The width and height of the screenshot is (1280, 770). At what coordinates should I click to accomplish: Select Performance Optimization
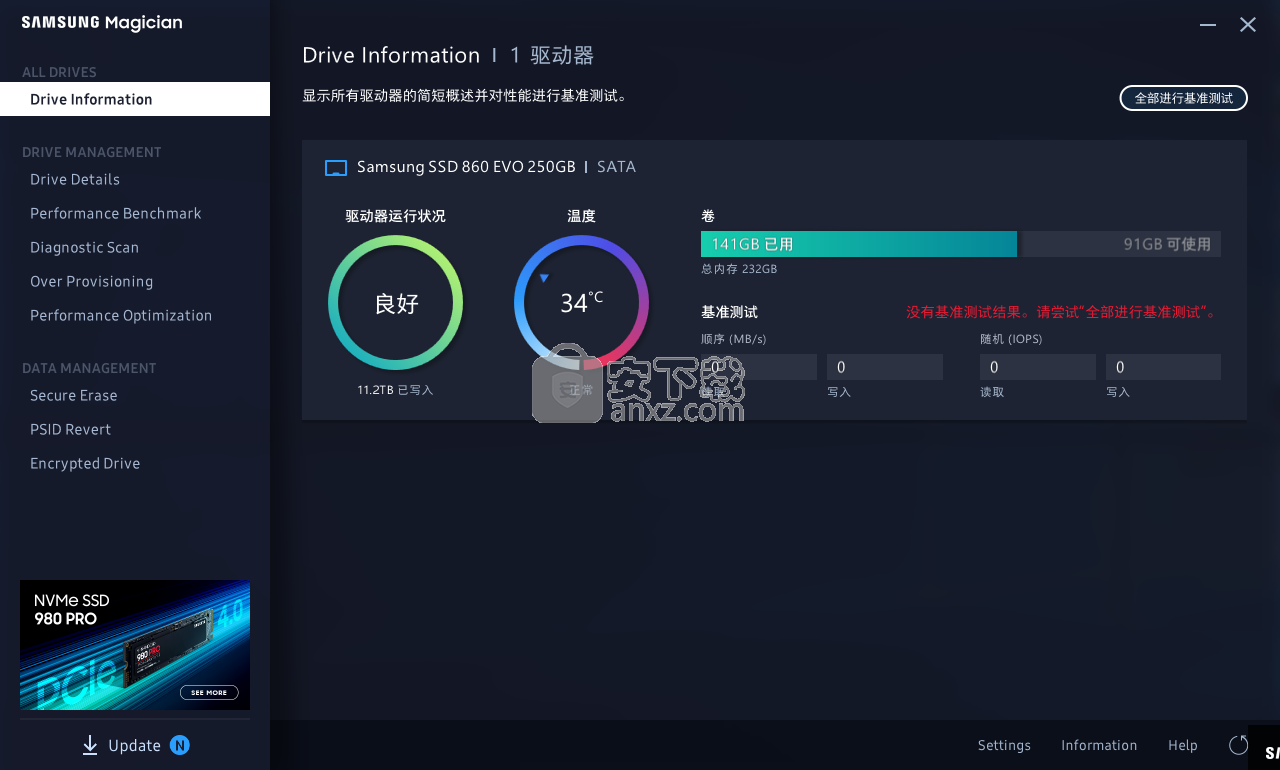[121, 316]
